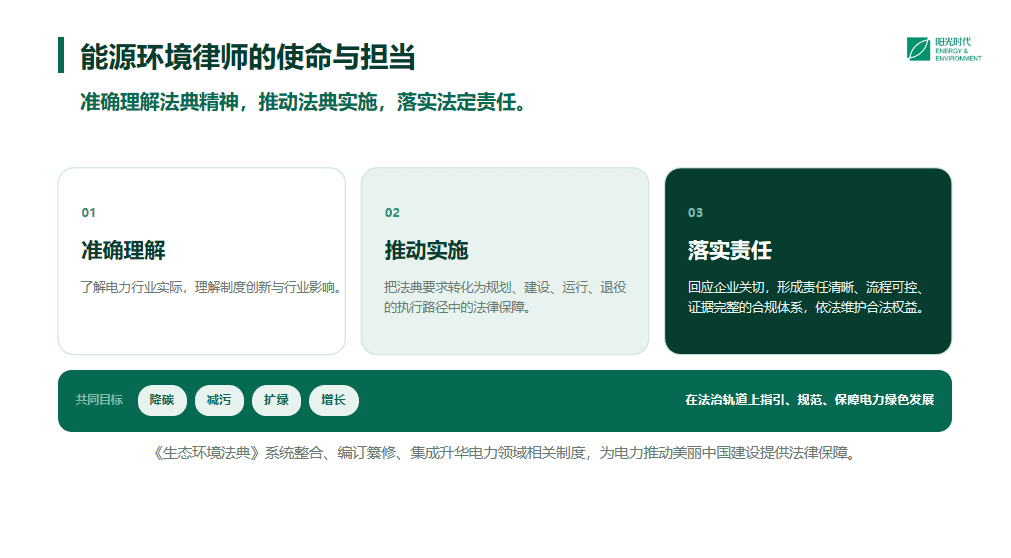Click the 准确理解 card heading
1011x558 pixels.
tap(123, 250)
